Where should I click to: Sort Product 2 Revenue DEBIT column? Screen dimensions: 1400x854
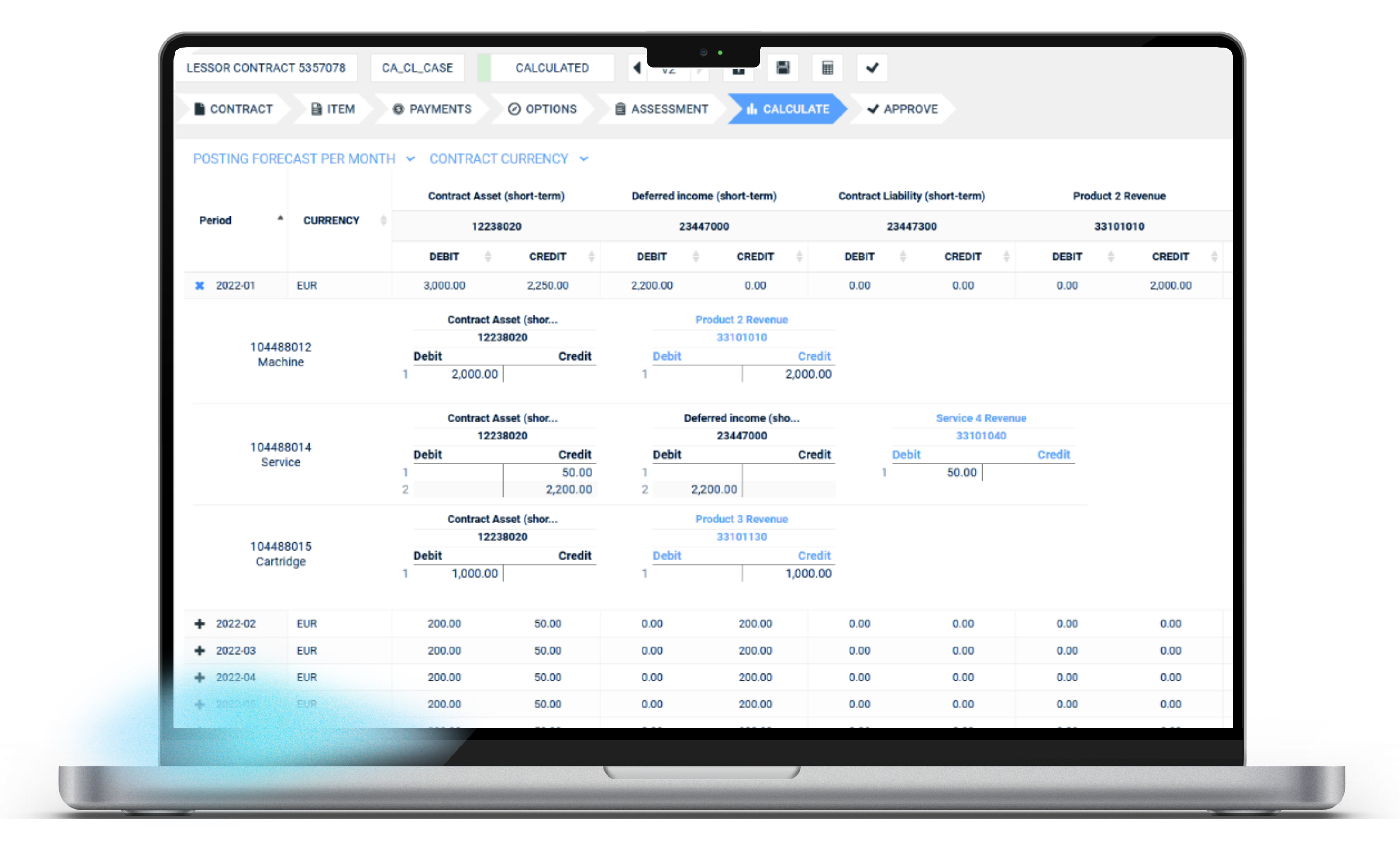pyautogui.click(x=1111, y=256)
